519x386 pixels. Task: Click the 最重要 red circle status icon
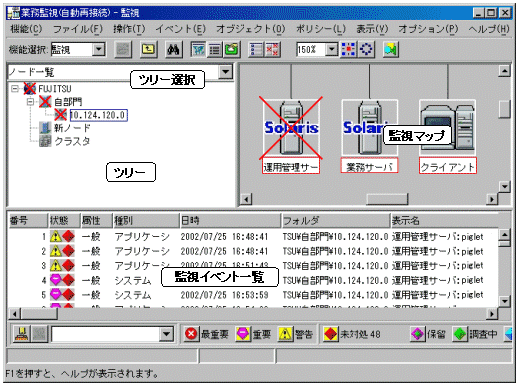click(191, 334)
